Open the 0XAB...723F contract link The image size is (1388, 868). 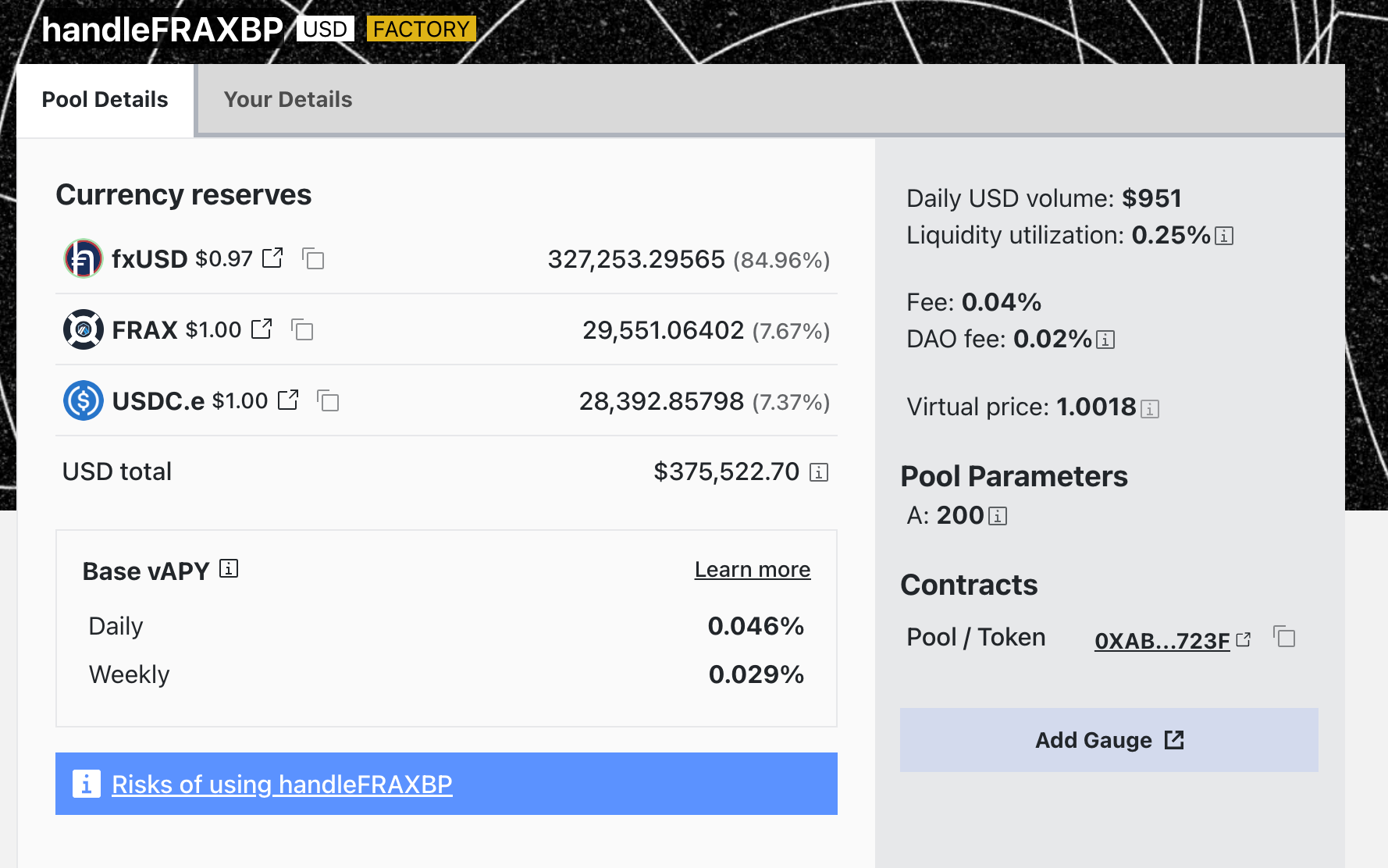[1162, 641]
